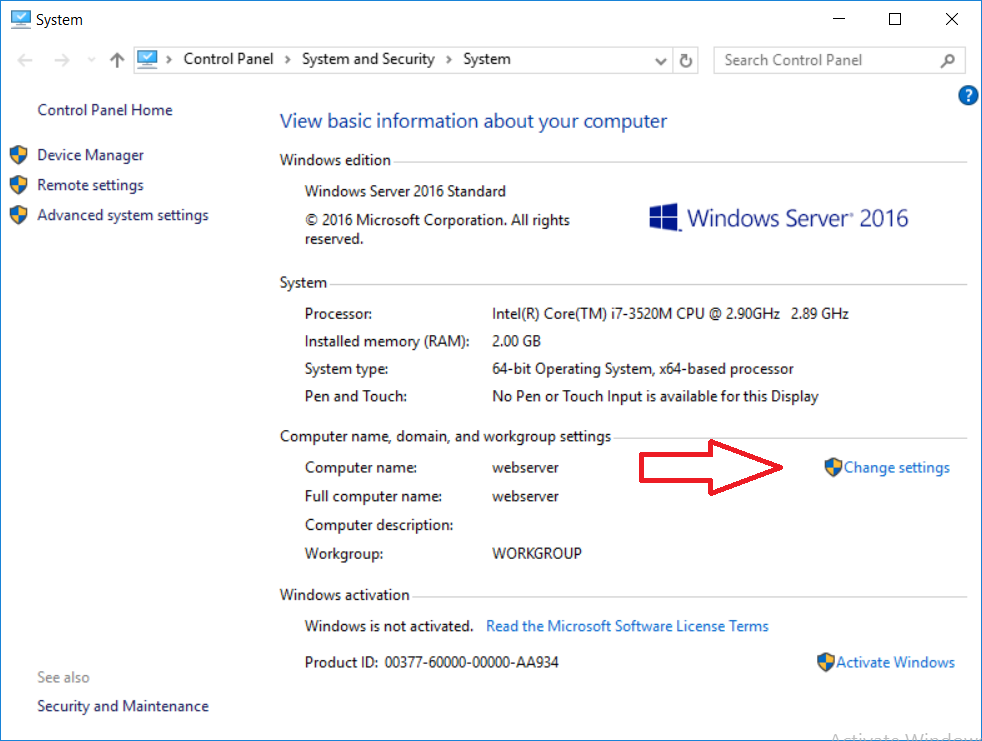Open Help with the question mark icon
This screenshot has height=741, width=982.
click(x=968, y=95)
